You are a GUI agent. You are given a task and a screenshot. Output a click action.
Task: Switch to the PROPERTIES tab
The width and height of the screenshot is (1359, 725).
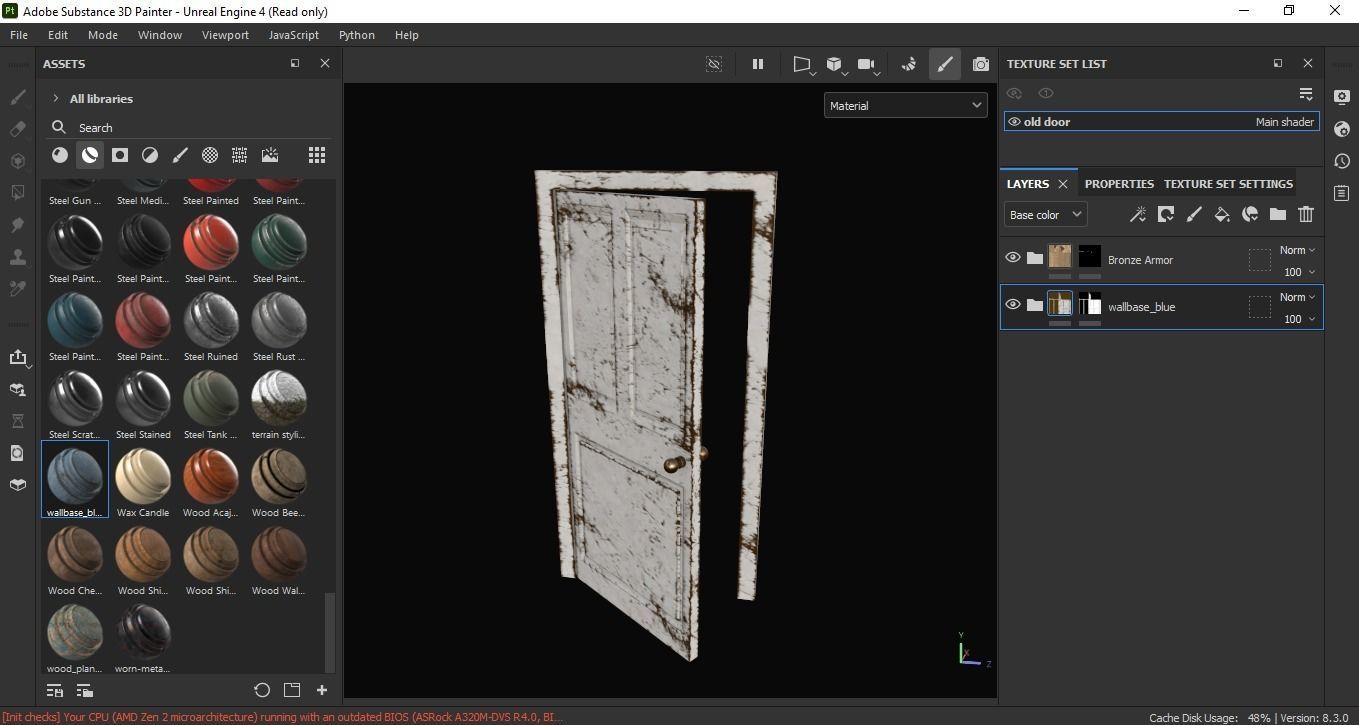pos(1119,184)
